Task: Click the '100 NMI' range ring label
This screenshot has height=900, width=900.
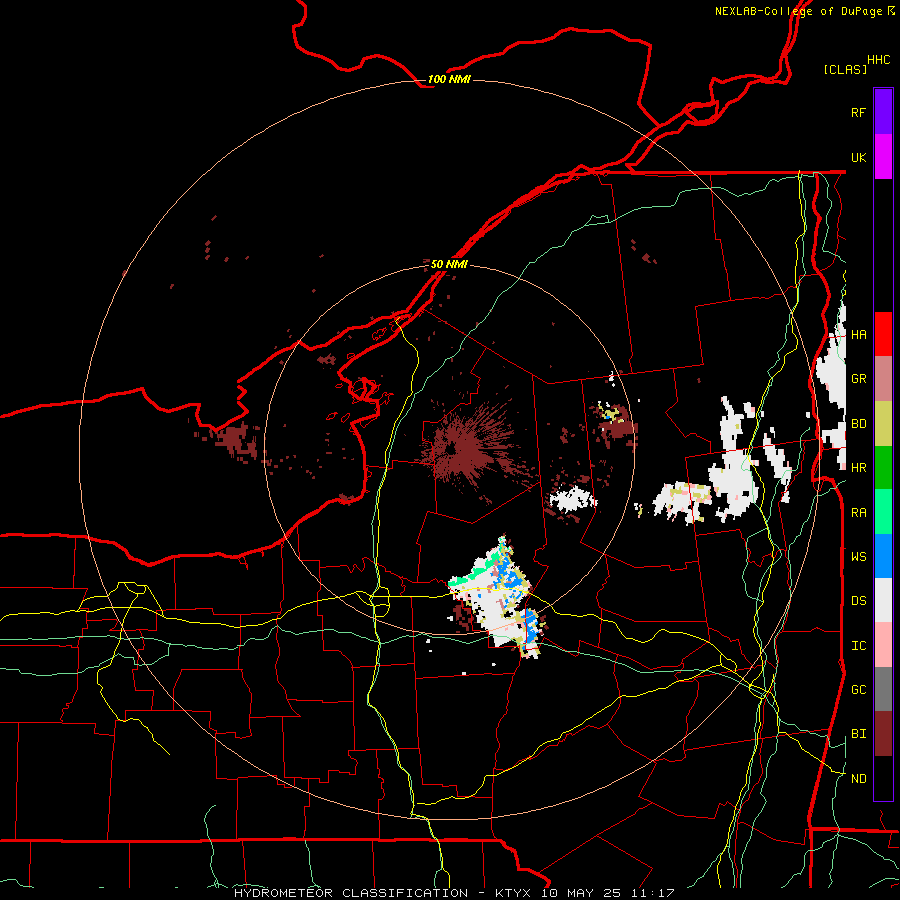Action: tap(449, 79)
